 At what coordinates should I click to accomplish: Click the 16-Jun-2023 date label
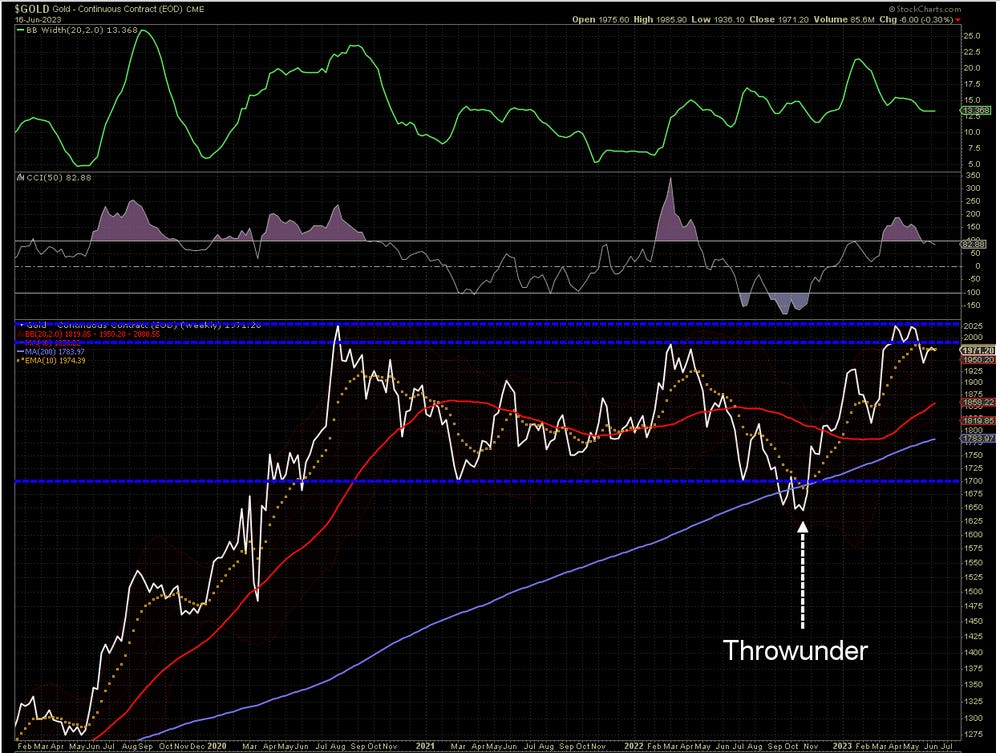click(38, 20)
